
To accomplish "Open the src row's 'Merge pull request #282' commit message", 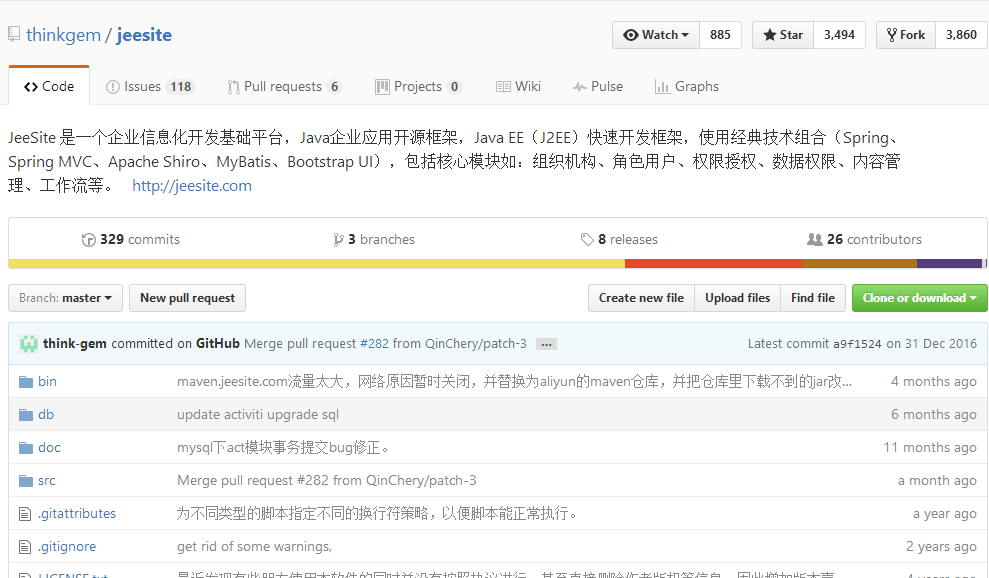I will 327,480.
